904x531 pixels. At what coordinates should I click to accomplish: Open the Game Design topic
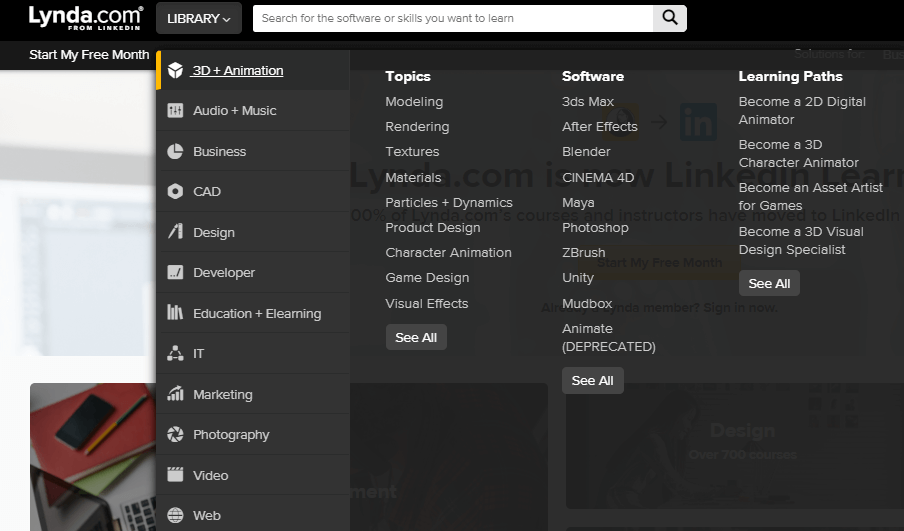pos(427,278)
